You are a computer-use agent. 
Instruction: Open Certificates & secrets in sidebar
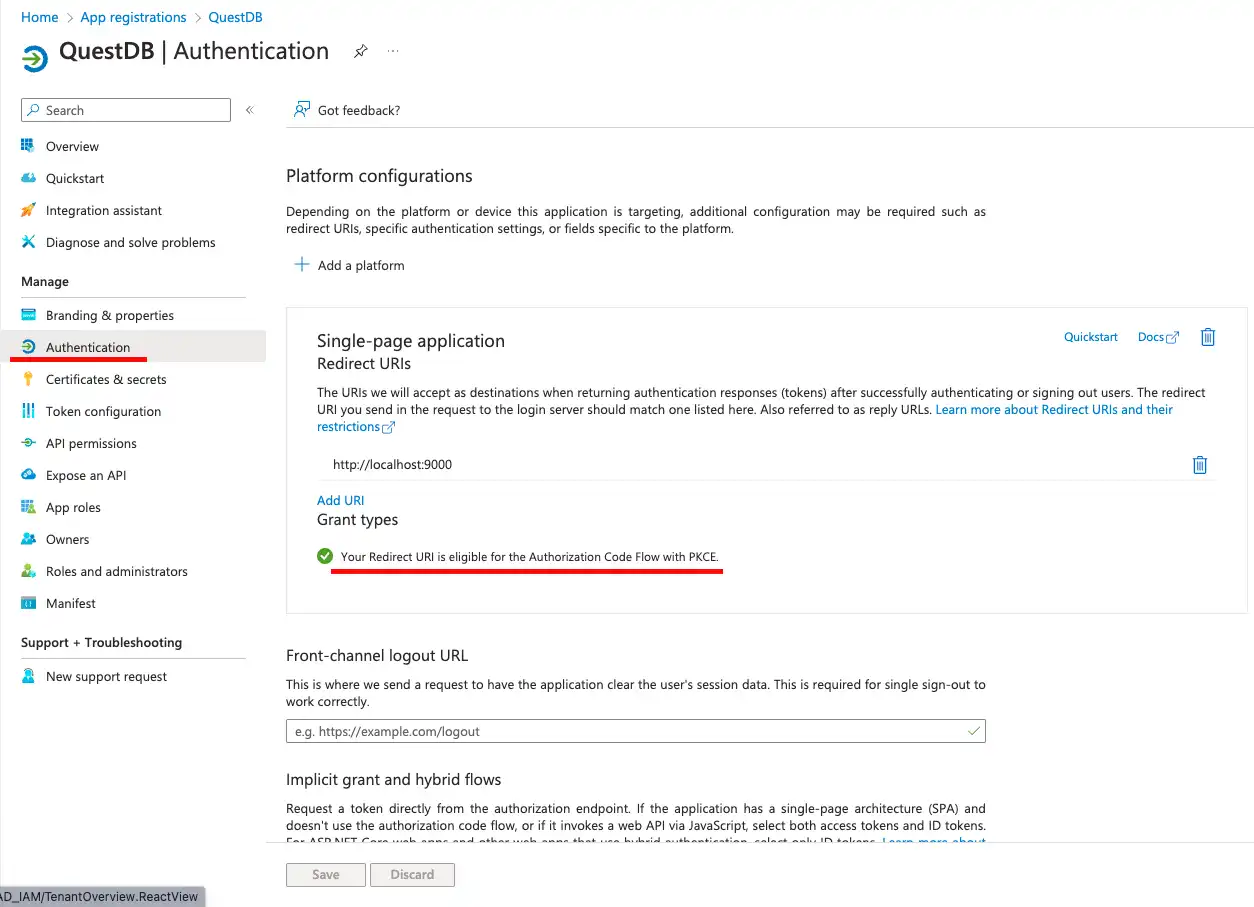pos(106,379)
